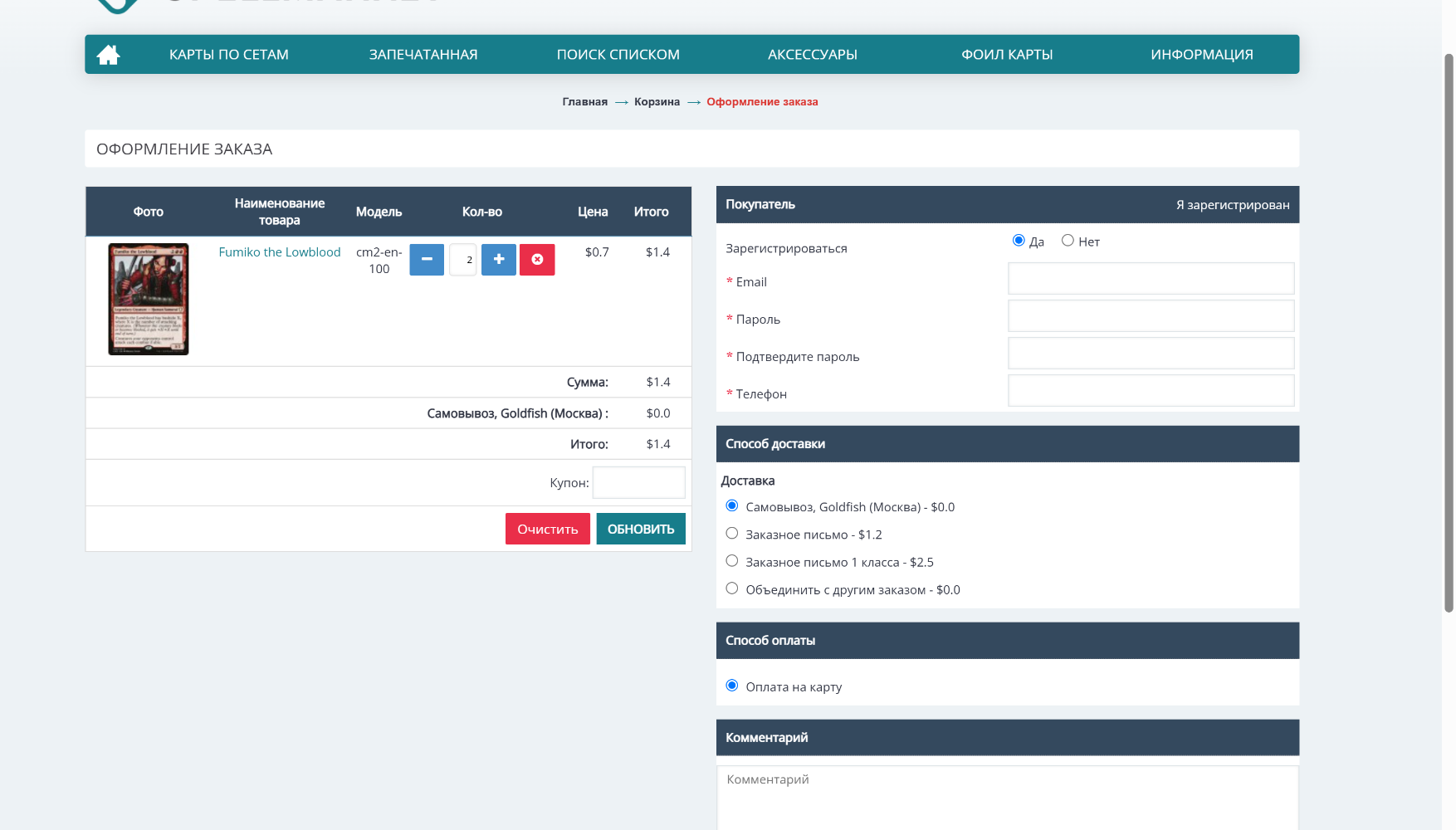Select 'Оплата на карту' payment method
This screenshot has width=1456, height=830.
click(732, 686)
